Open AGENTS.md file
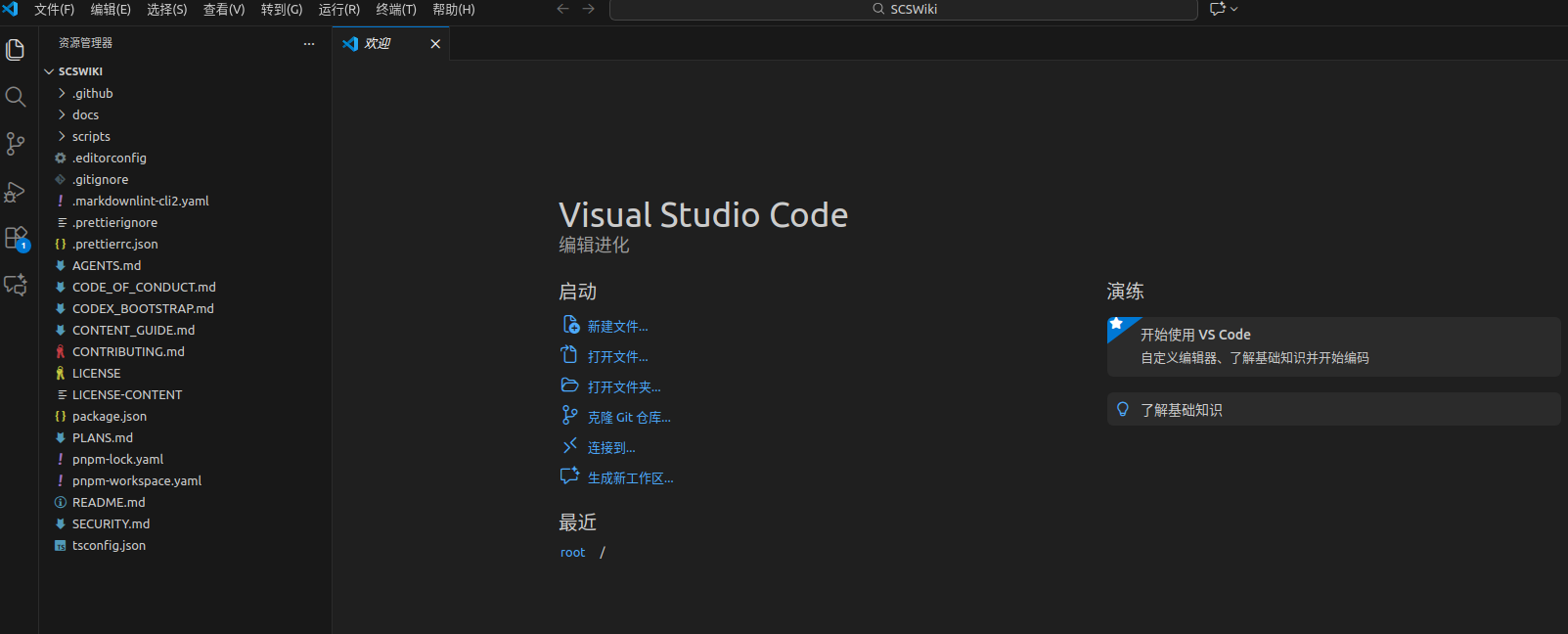Viewport: 1568px width, 634px height. pyautogui.click(x=185, y=265)
